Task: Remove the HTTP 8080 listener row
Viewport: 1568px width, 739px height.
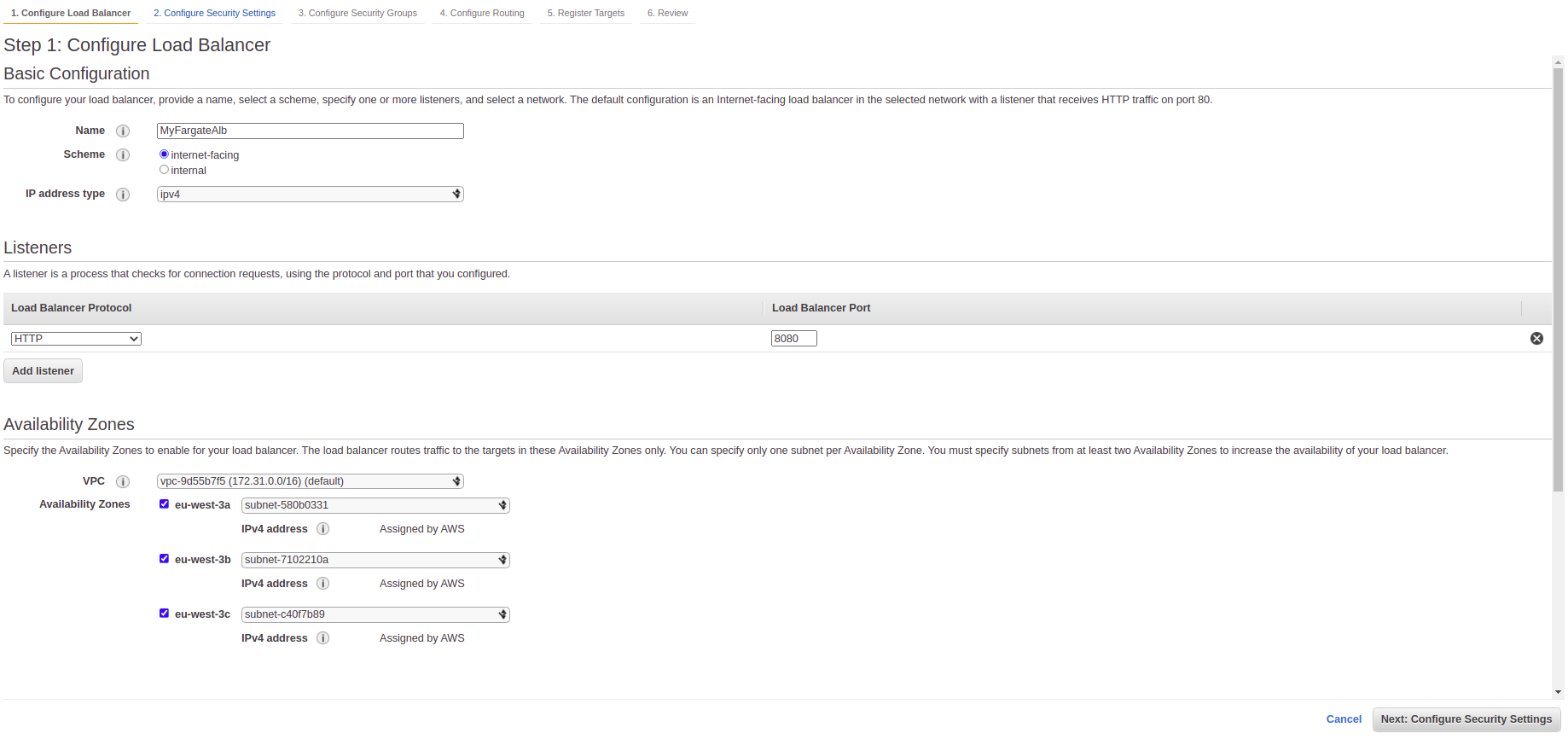Action: coord(1536,339)
